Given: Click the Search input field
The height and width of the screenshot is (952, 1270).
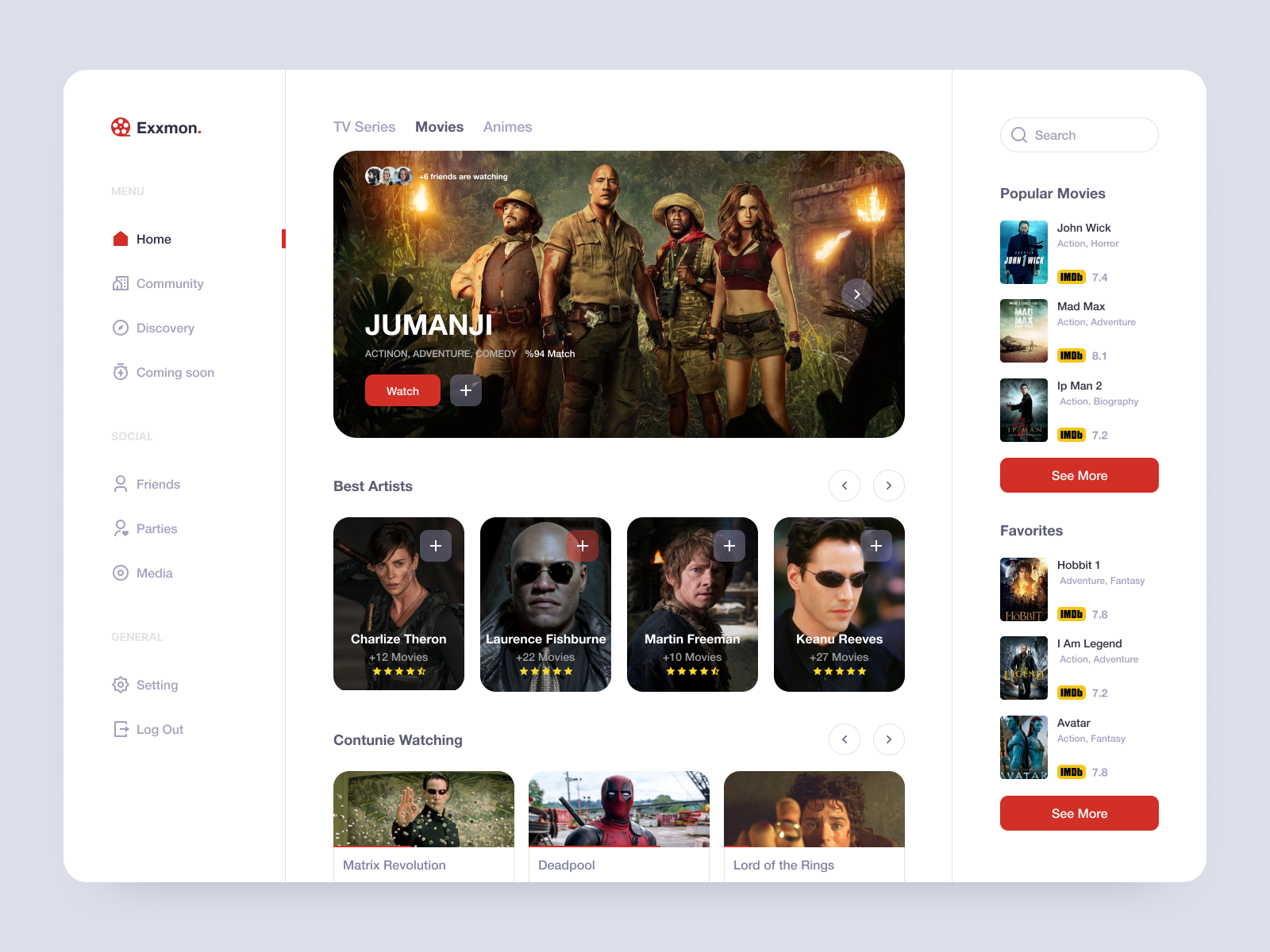Looking at the screenshot, I should (x=1079, y=135).
